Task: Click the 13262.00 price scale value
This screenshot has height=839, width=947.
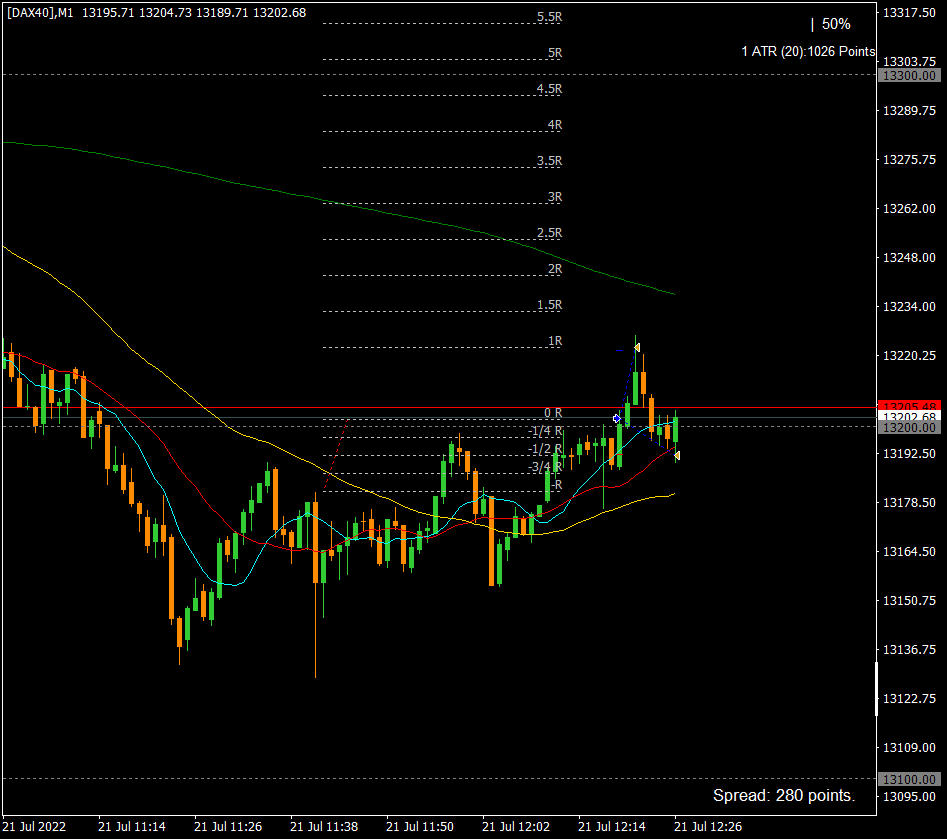Action: point(909,208)
